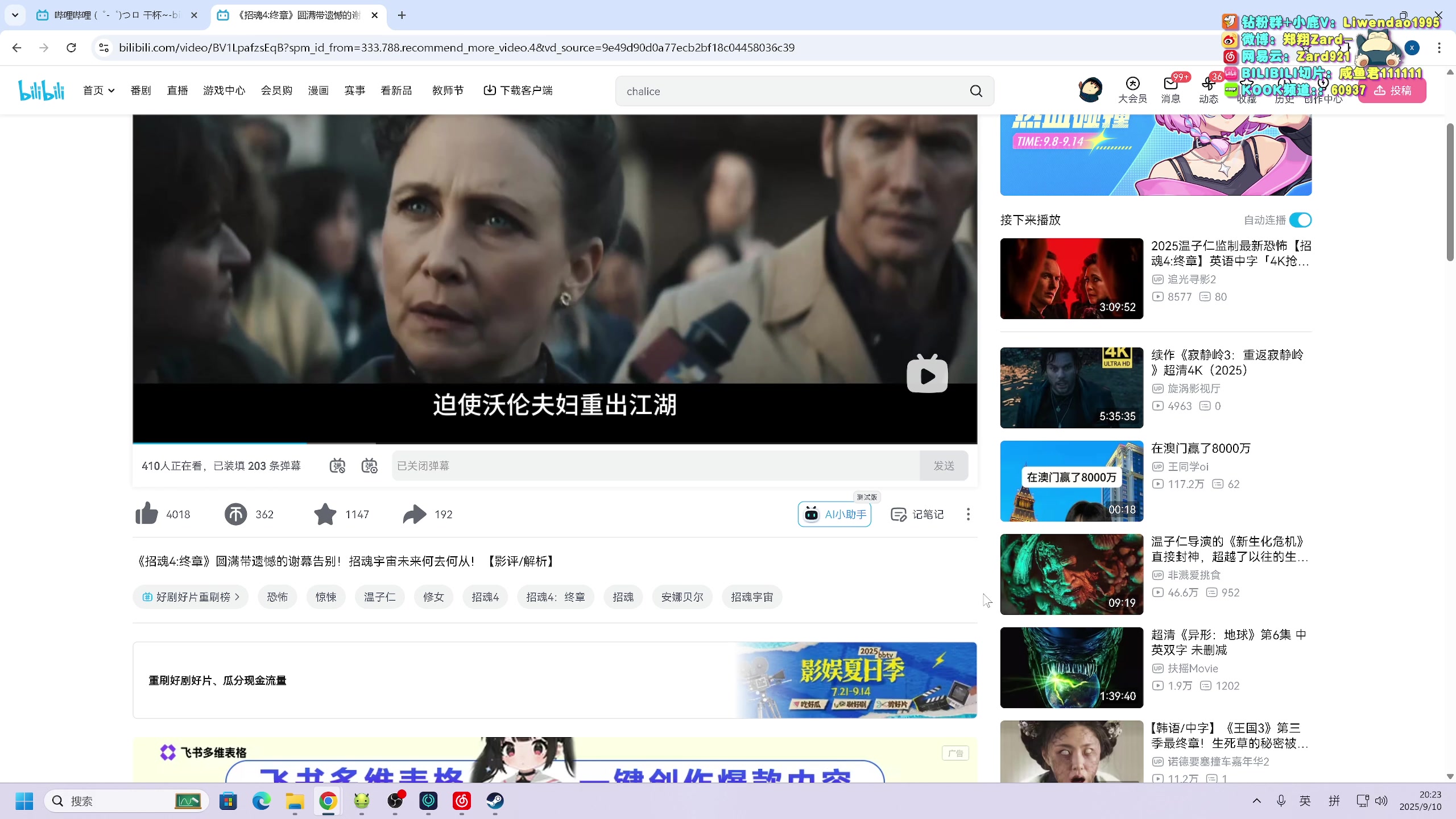Screen dimensions: 1456x819
Task: Open the 记笔记 notes tool
Action: [917, 514]
